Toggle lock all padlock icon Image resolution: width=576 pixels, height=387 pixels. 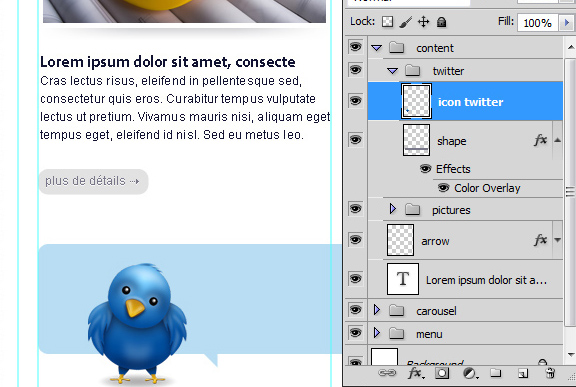[x=441, y=22]
